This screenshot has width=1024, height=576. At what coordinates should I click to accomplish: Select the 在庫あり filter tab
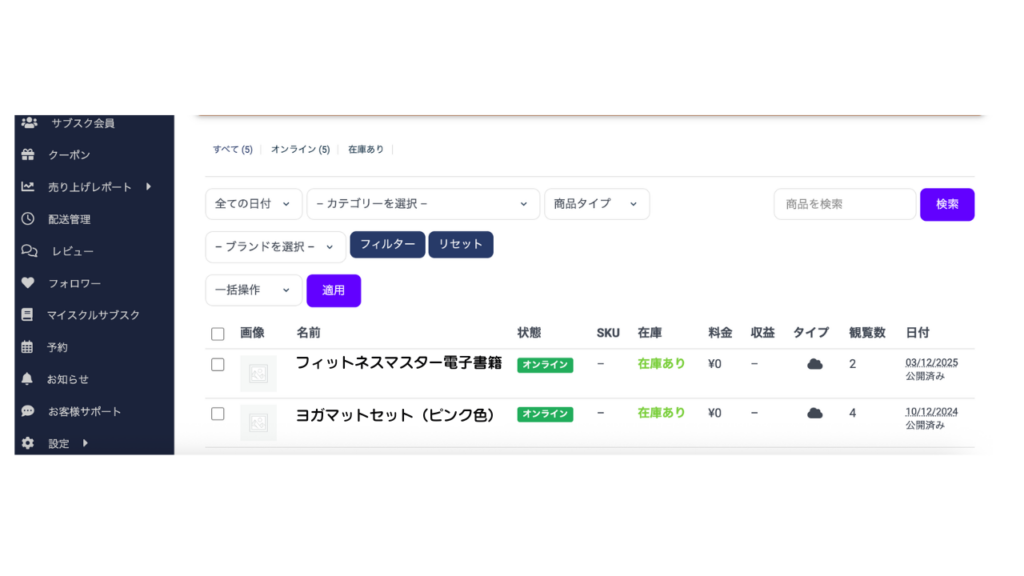click(x=366, y=150)
